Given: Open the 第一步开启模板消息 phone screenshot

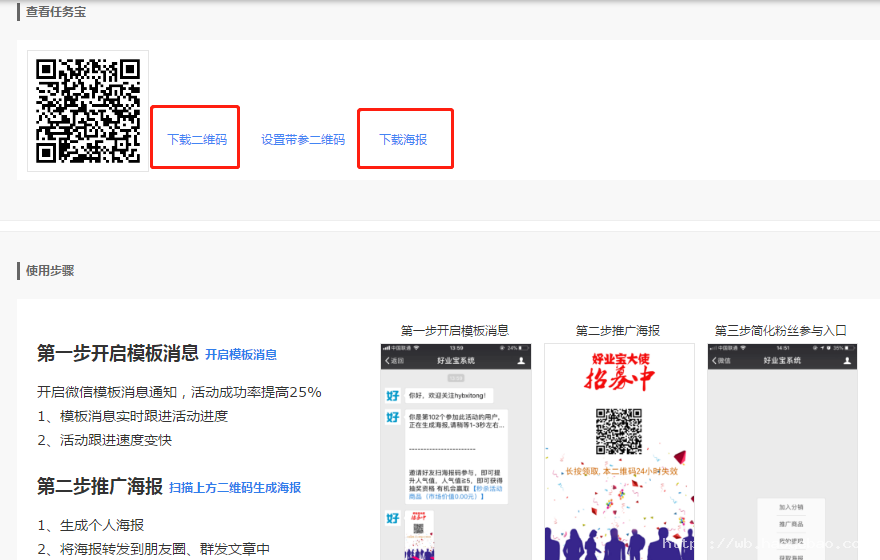Looking at the screenshot, I should (456, 452).
